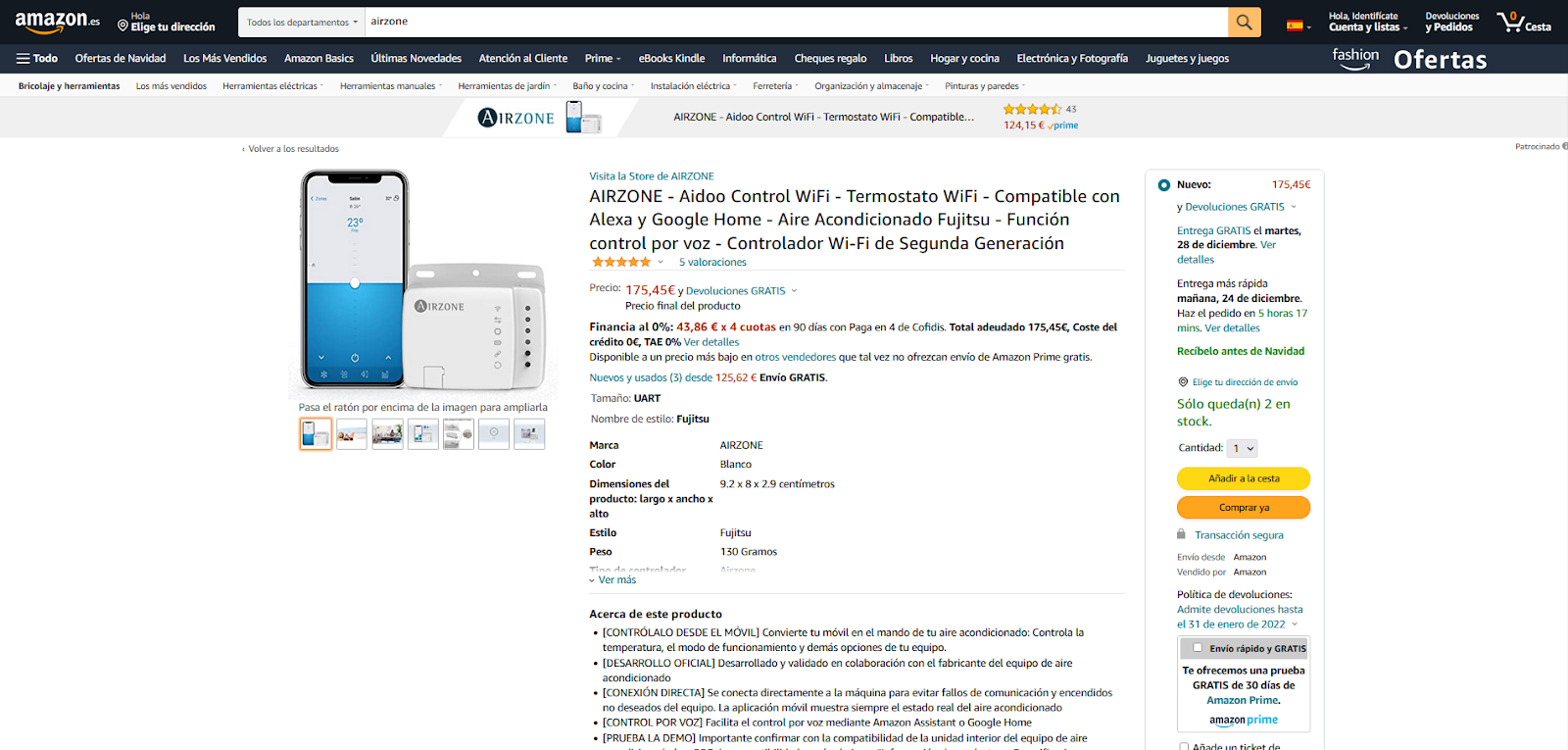Select the third product thumbnail
The image size is (1568, 750).
[x=387, y=433]
